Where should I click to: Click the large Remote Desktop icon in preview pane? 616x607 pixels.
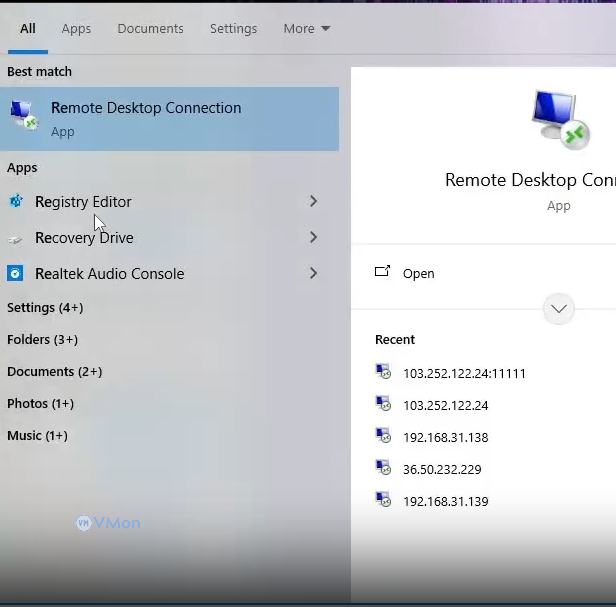pos(558,119)
